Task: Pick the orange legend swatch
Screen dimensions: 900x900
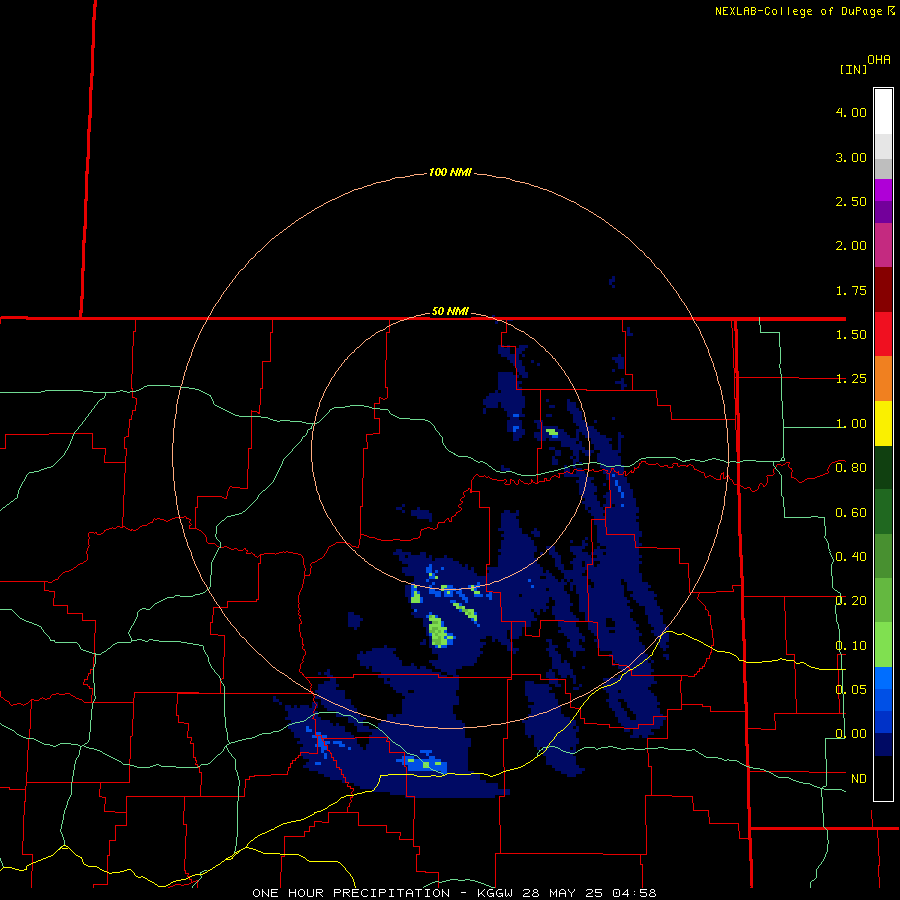Action: 883,378
